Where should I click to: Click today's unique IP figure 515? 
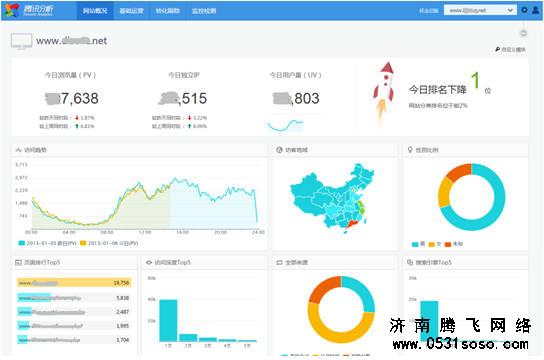point(183,98)
